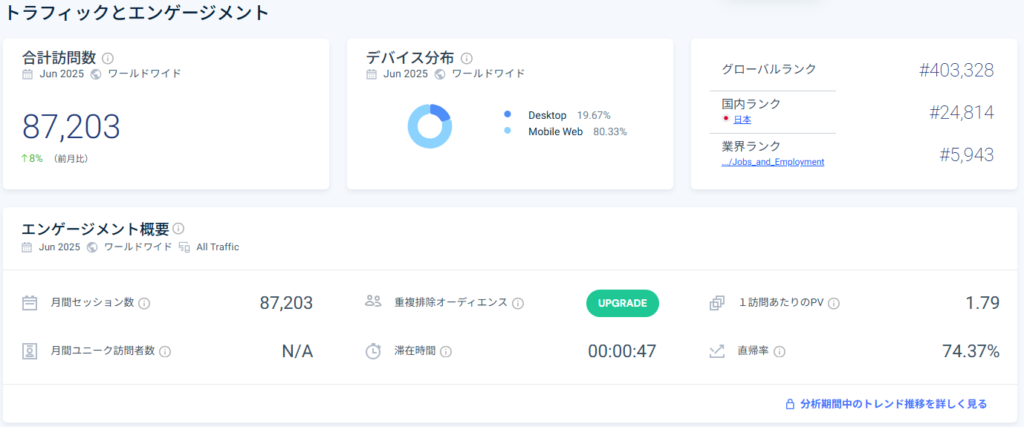The image size is (1024, 427).
Task: Click the UPGRADE button
Action: pos(622,304)
